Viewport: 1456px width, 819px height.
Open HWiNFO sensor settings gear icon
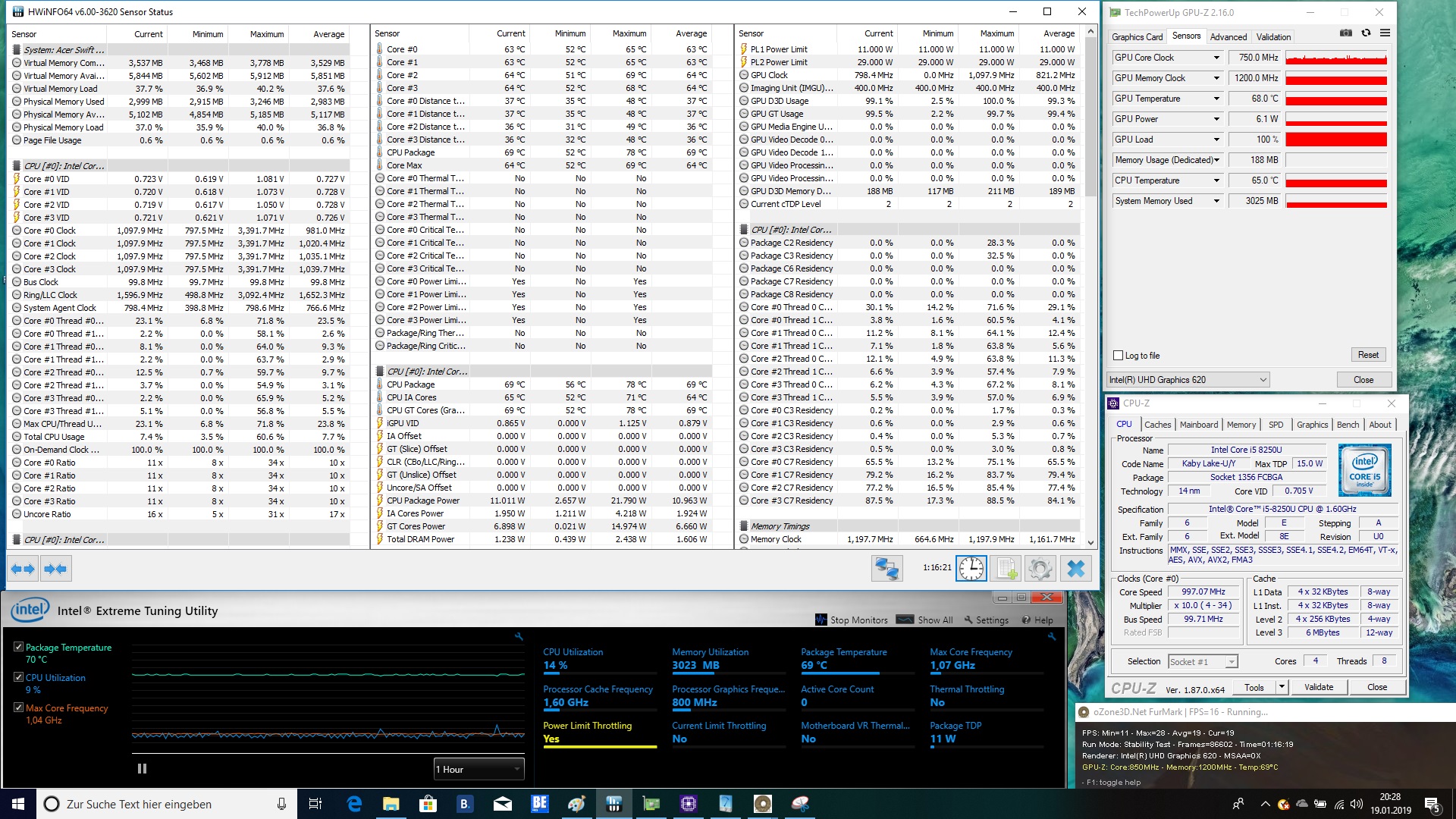click(1040, 569)
